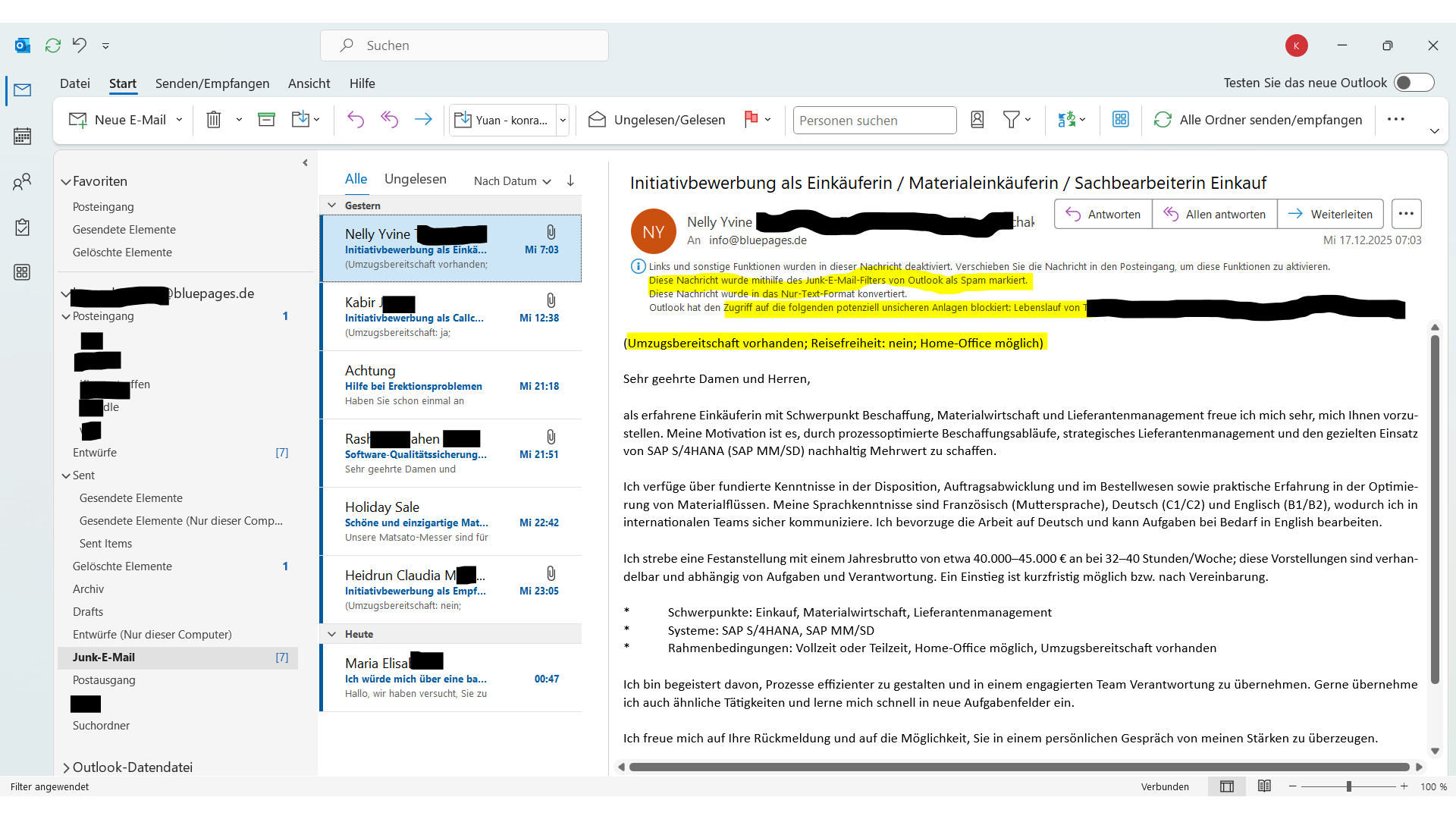The width and height of the screenshot is (1456, 819).
Task: Click the Delete trash icon
Action: pyautogui.click(x=214, y=120)
